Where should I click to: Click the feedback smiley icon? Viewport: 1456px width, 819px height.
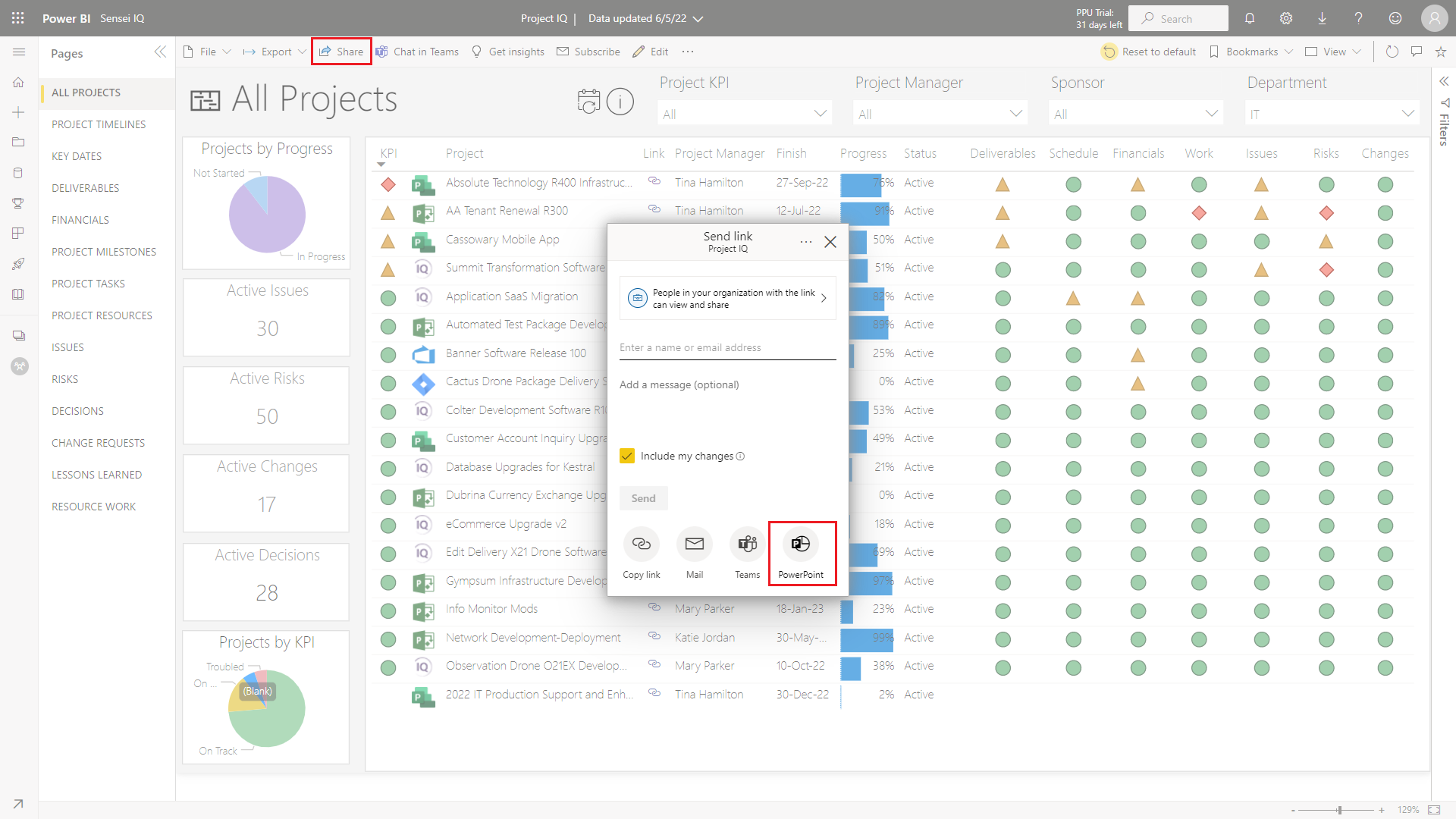tap(1395, 18)
